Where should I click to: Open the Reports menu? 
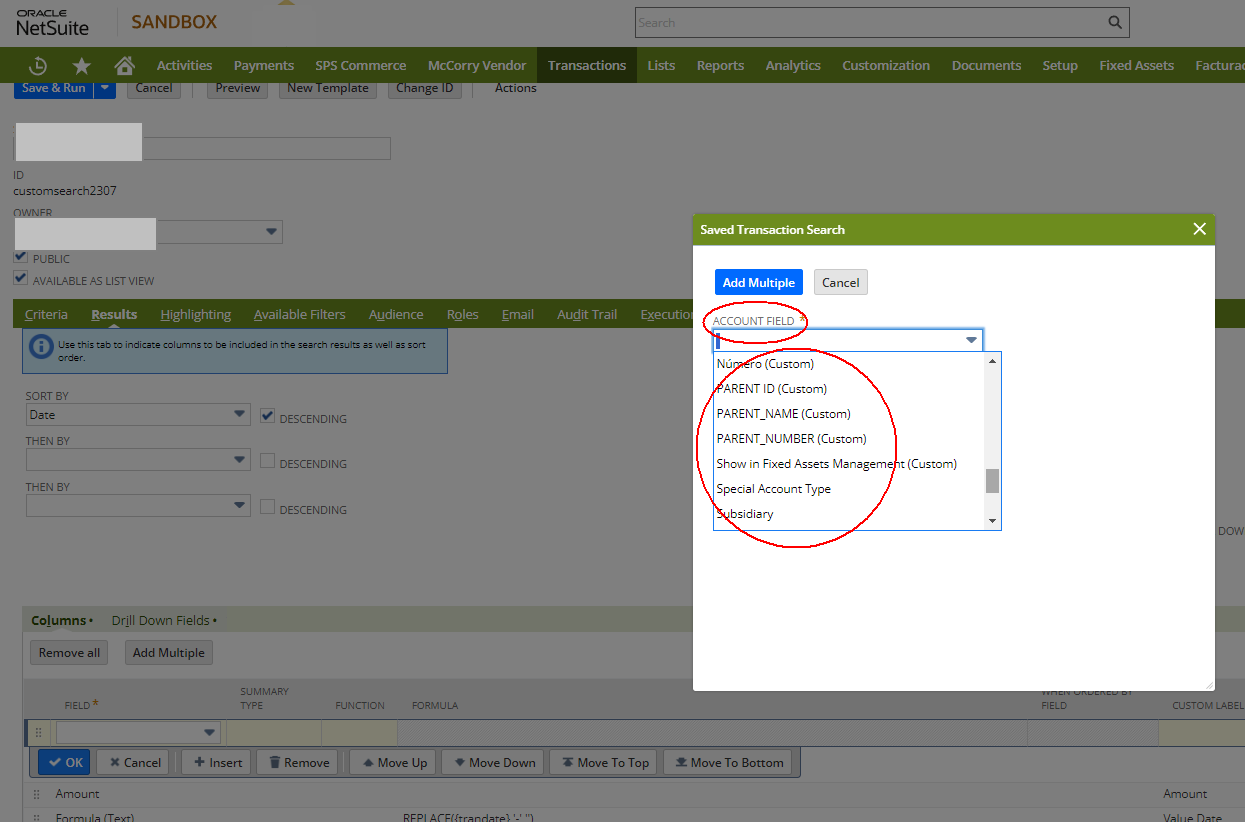pyautogui.click(x=720, y=66)
